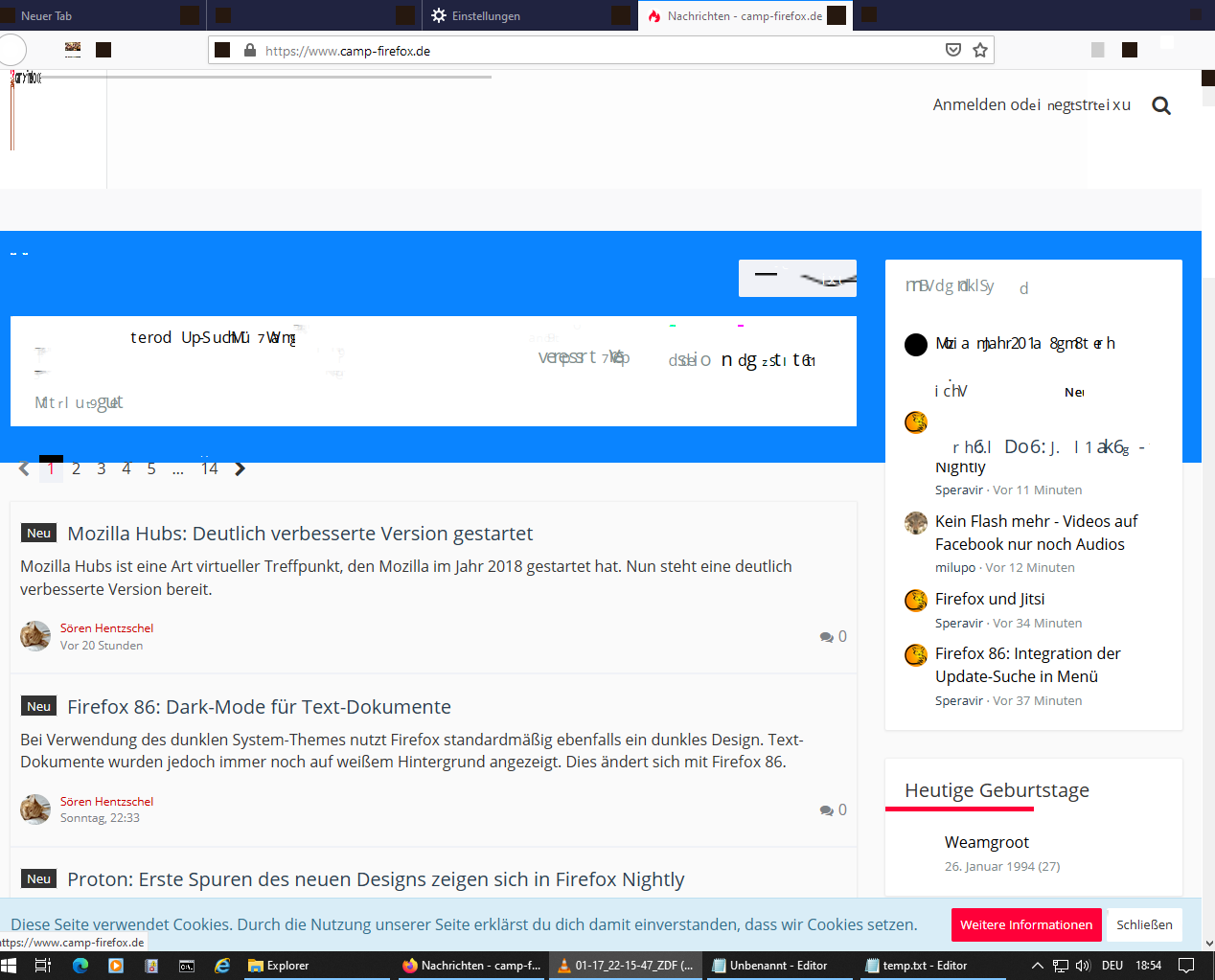Go to the next article page with the right chevron

point(240,468)
